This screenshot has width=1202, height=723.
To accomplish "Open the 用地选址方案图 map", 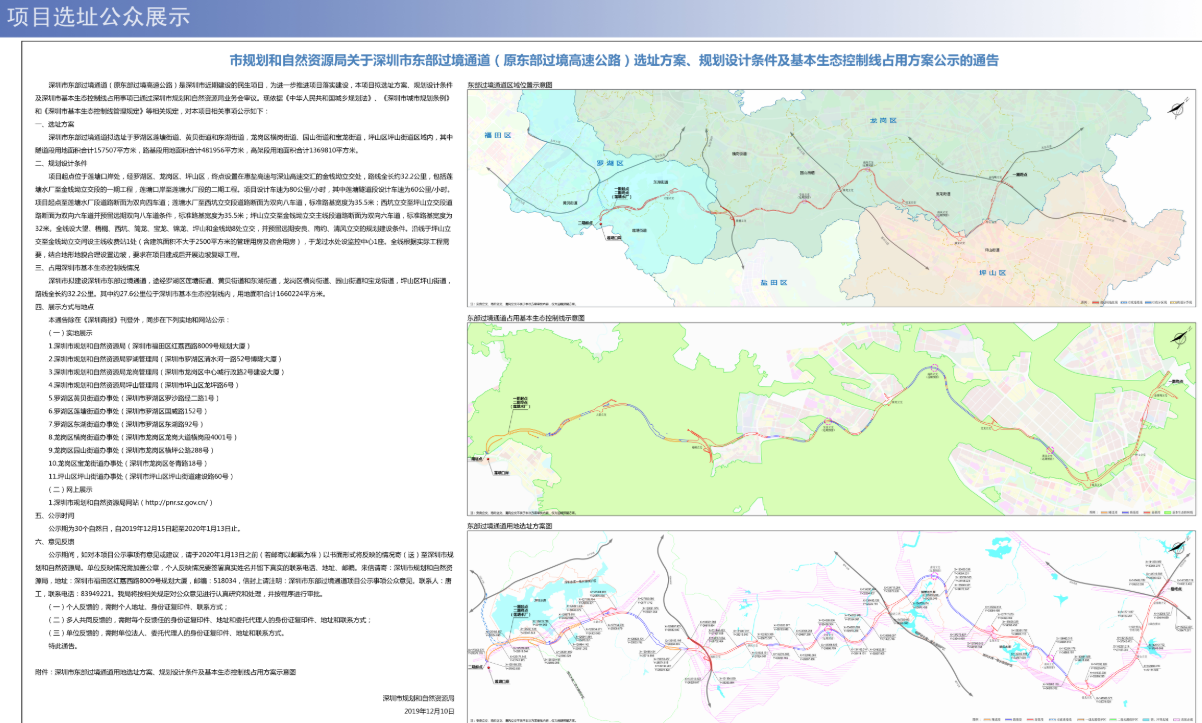I will click(831, 625).
